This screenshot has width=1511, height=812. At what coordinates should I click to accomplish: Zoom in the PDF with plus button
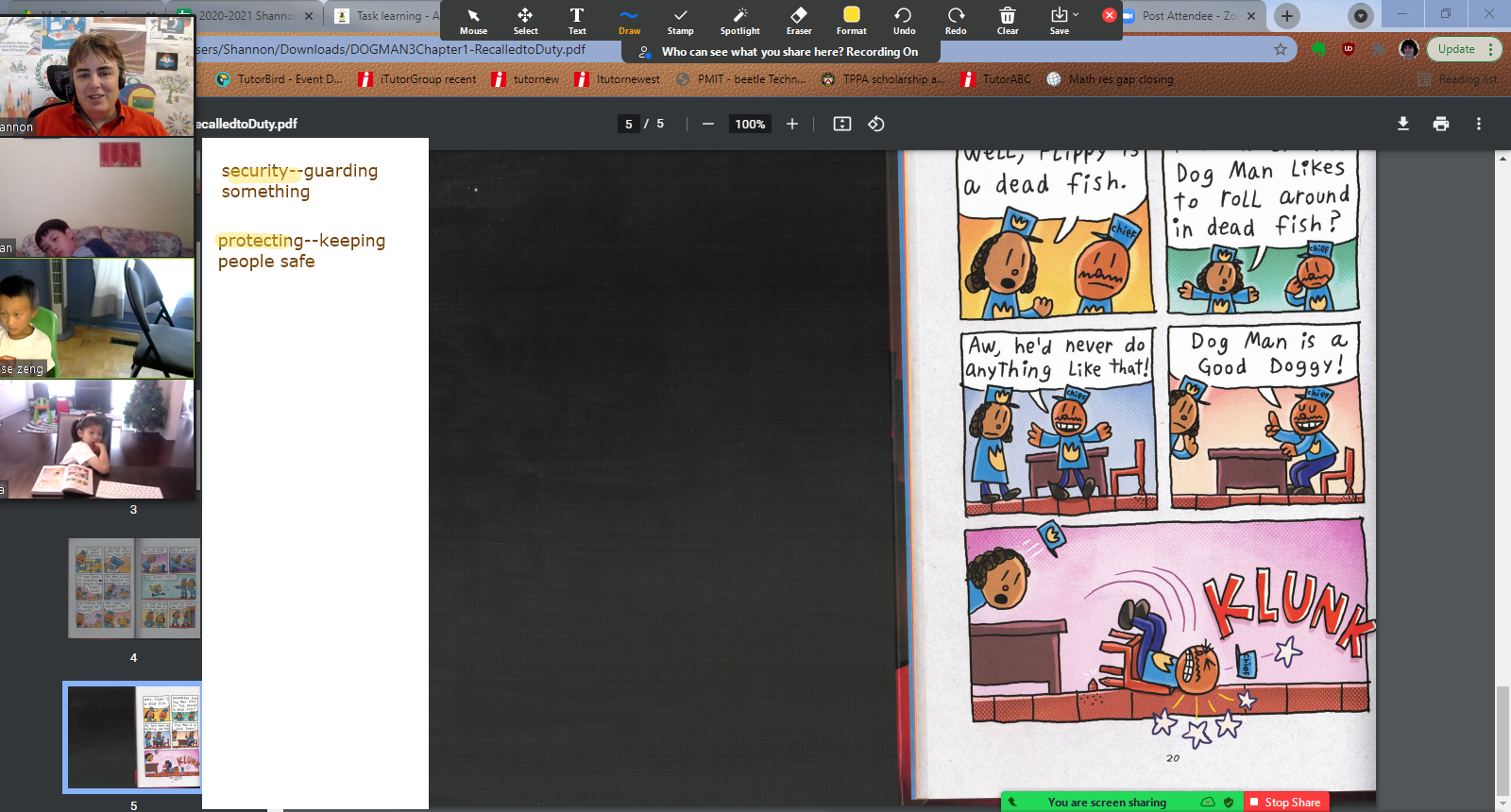pos(792,124)
